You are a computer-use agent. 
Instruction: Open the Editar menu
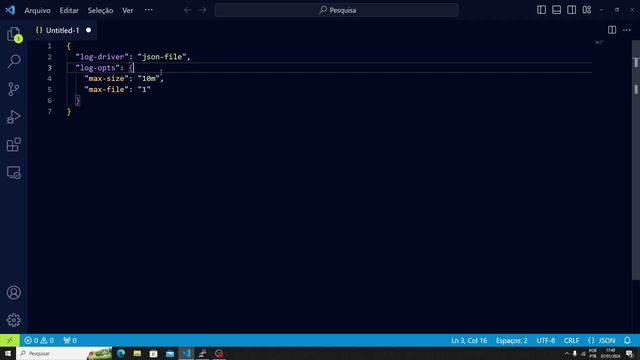(x=69, y=11)
